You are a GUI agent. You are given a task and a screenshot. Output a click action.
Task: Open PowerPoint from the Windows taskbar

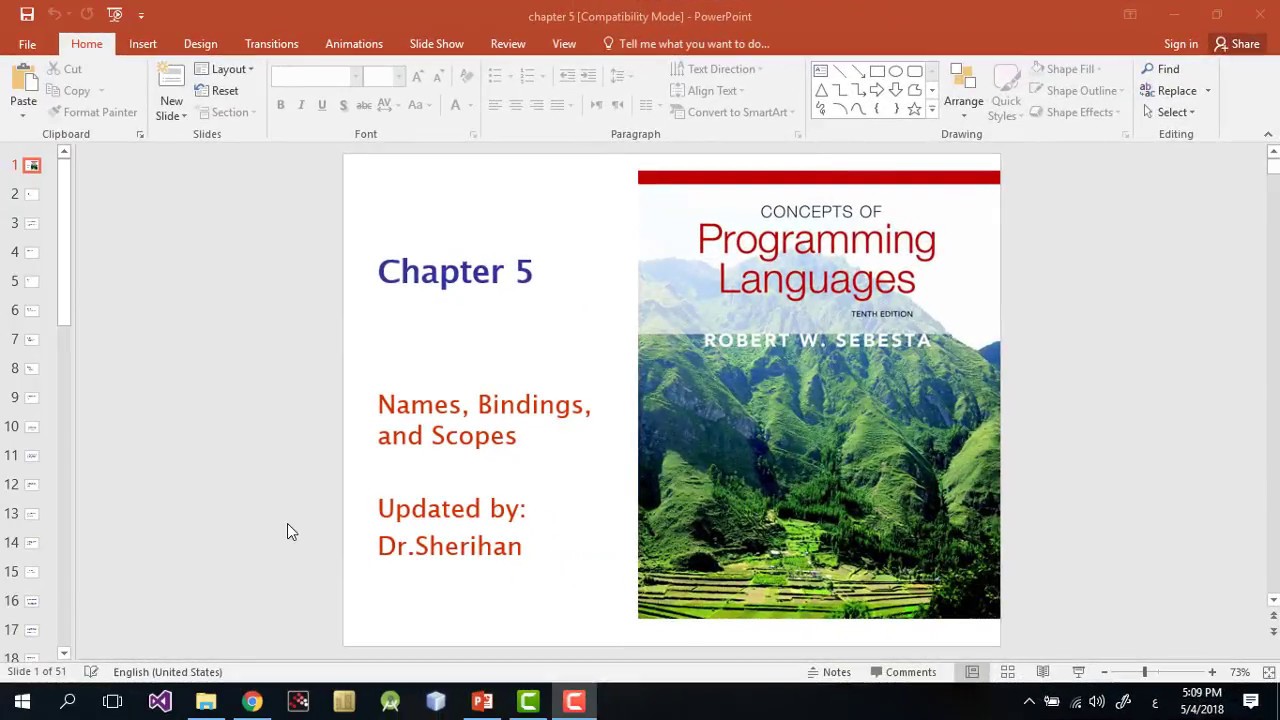(482, 701)
